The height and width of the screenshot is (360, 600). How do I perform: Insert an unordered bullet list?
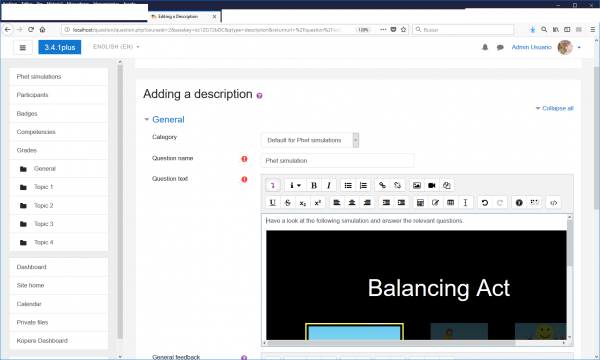pos(348,186)
